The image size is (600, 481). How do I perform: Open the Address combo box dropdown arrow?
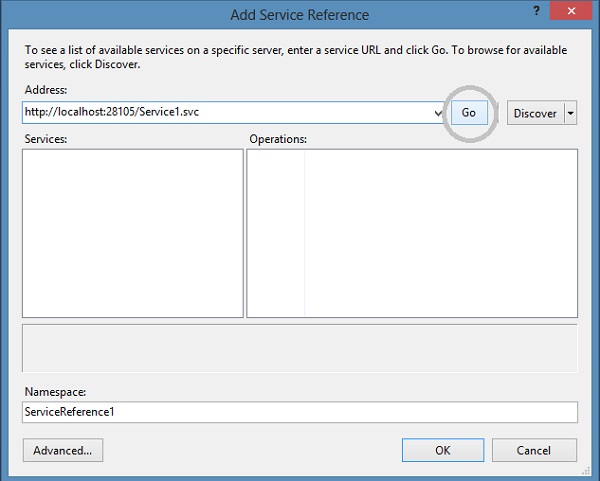pos(439,113)
